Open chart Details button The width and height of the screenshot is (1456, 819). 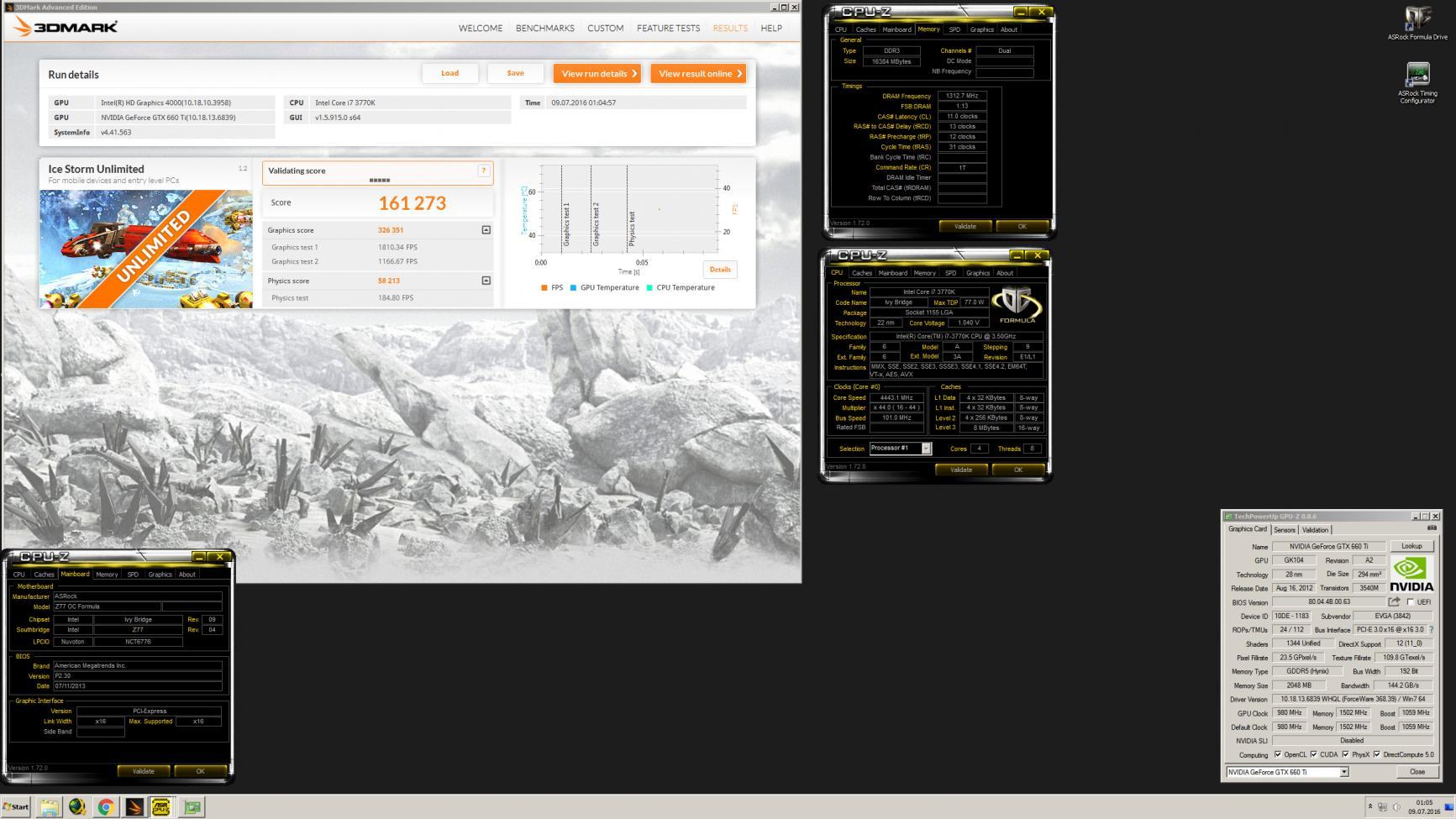coord(720,270)
